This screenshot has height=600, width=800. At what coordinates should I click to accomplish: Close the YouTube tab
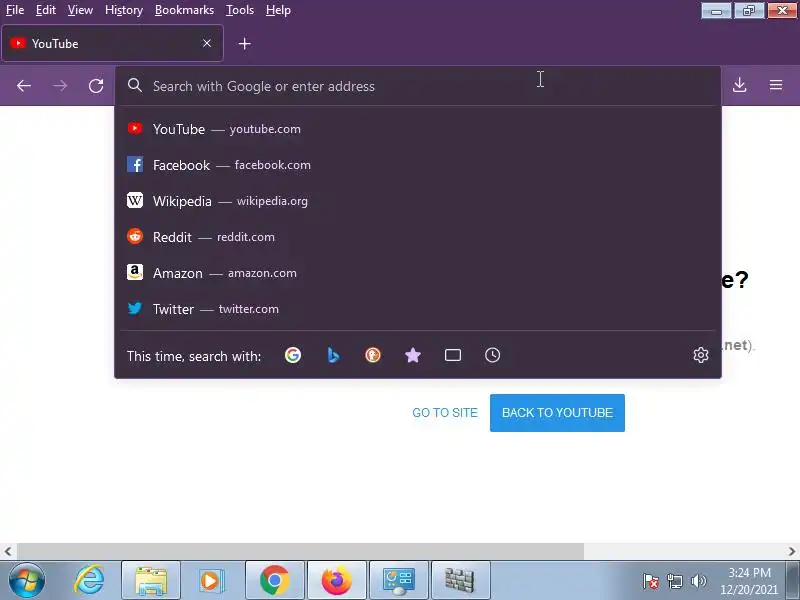(207, 43)
